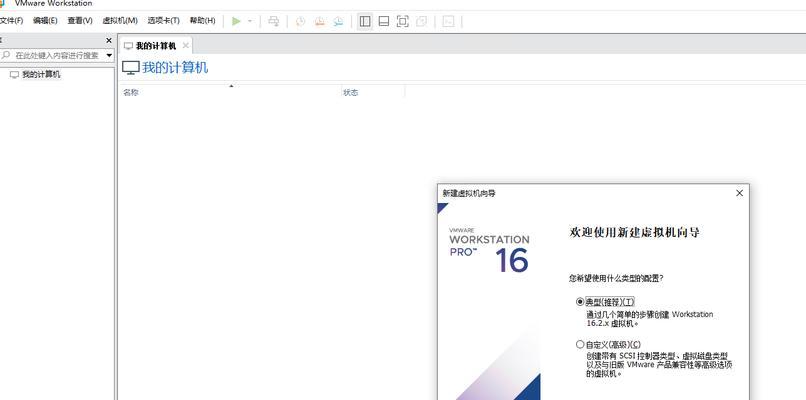The image size is (806, 400).
Task: Open the snapshot manager icon
Action: pyautogui.click(x=338, y=21)
